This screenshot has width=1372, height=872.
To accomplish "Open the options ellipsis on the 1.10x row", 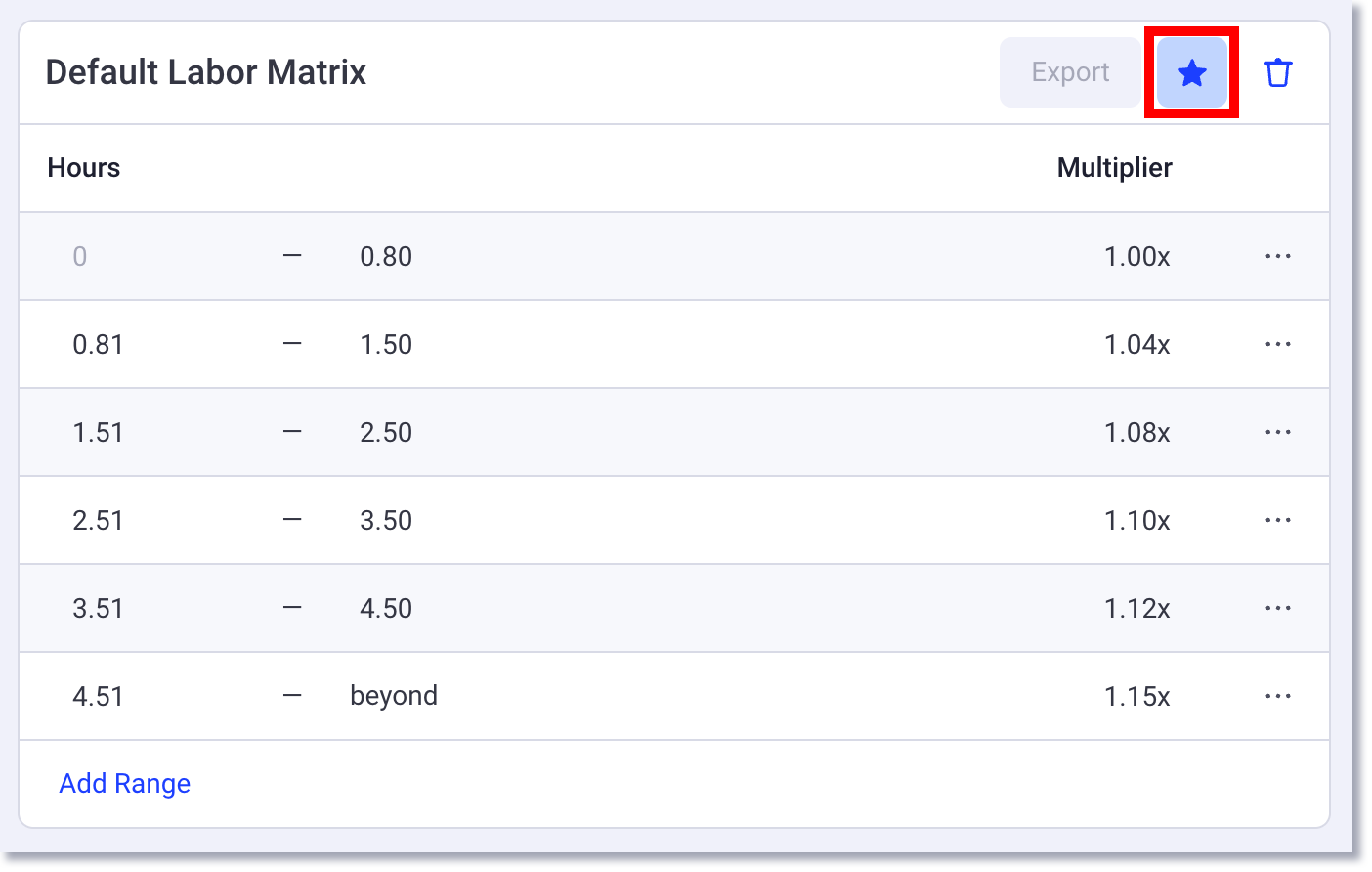I will pos(1278,520).
